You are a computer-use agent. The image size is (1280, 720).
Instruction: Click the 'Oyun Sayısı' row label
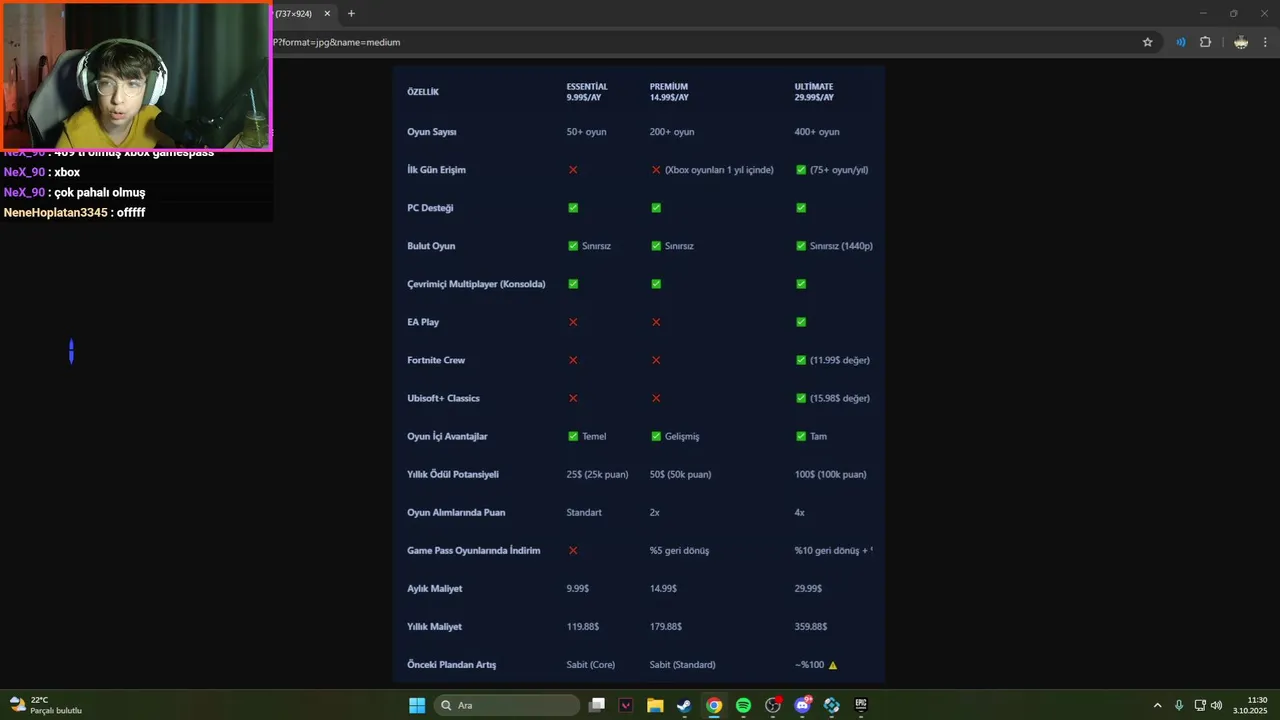(x=432, y=132)
